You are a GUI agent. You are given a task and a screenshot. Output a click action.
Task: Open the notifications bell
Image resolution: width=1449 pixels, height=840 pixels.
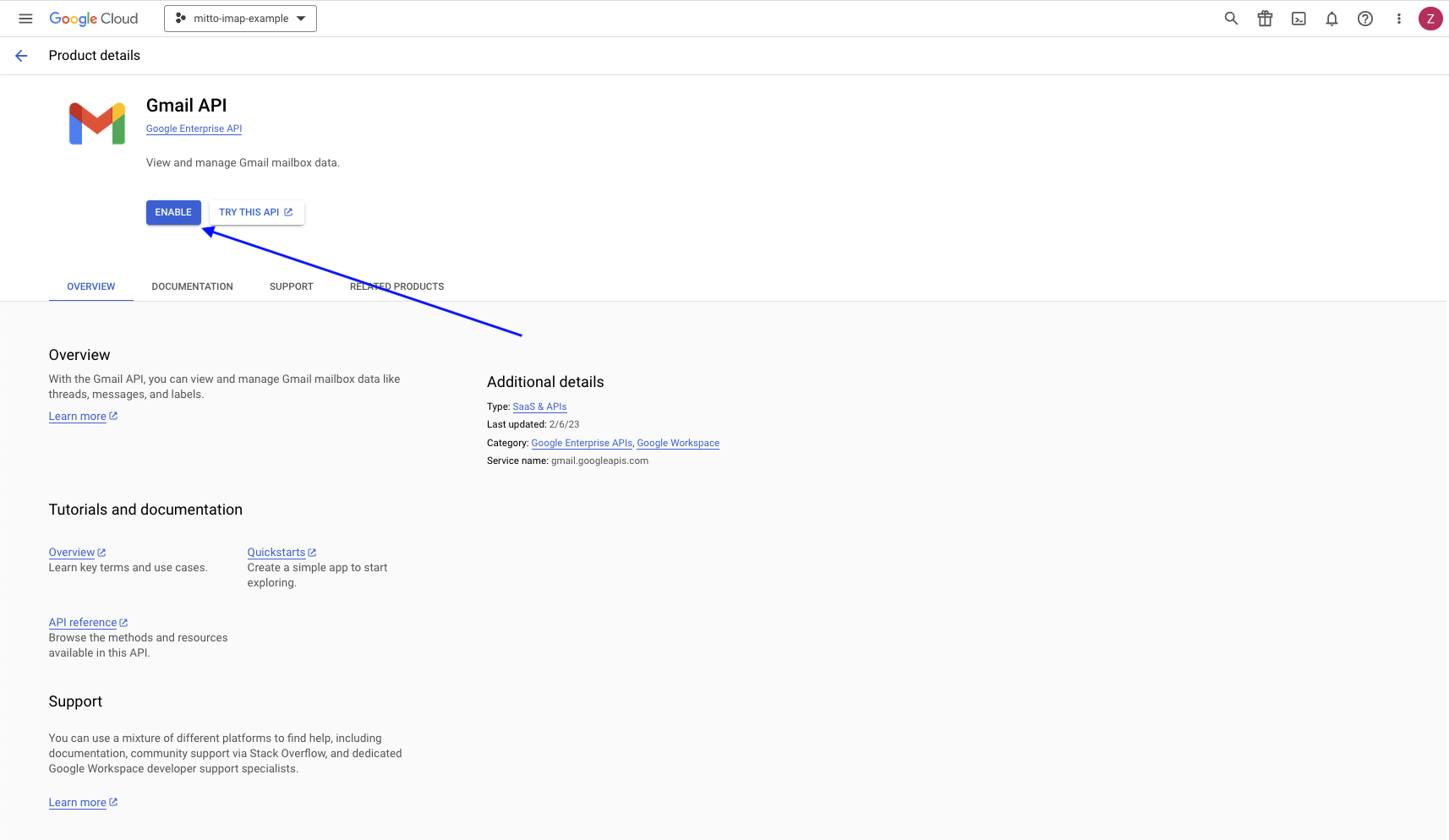click(x=1331, y=19)
